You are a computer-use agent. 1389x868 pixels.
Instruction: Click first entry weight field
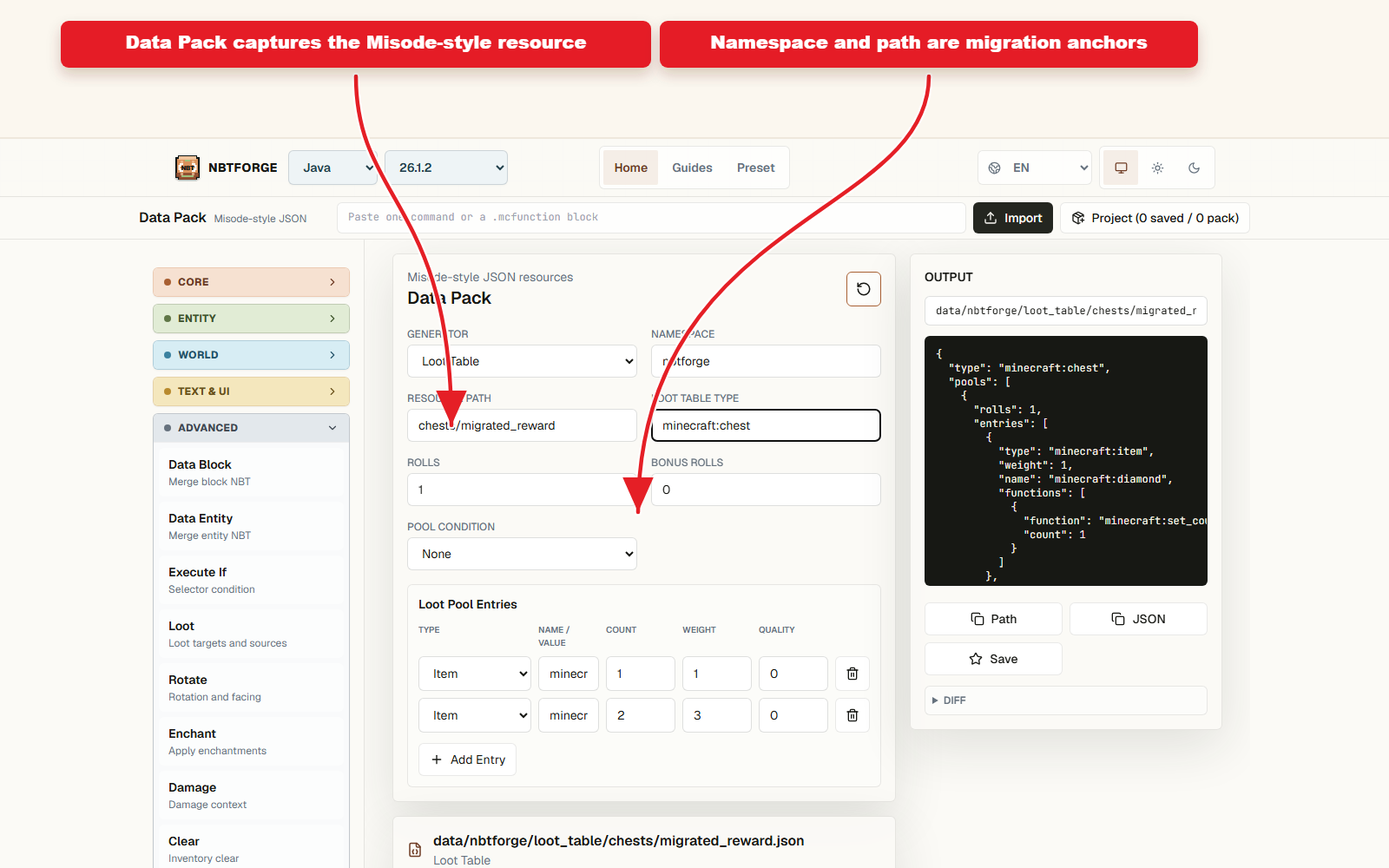pos(717,674)
